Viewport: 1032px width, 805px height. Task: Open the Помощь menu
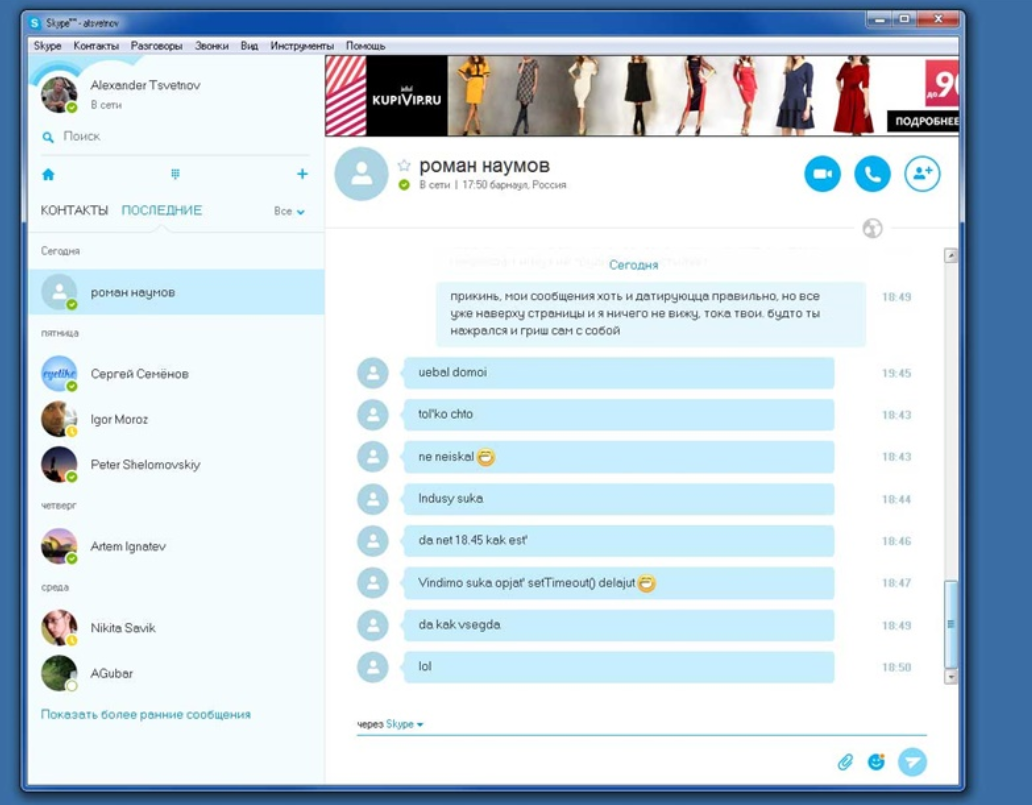coord(365,45)
